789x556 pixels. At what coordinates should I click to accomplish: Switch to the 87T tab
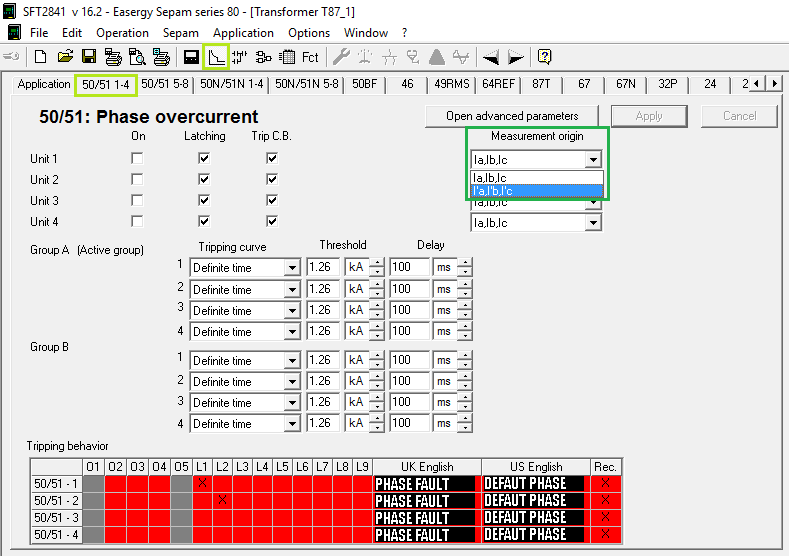pos(541,84)
